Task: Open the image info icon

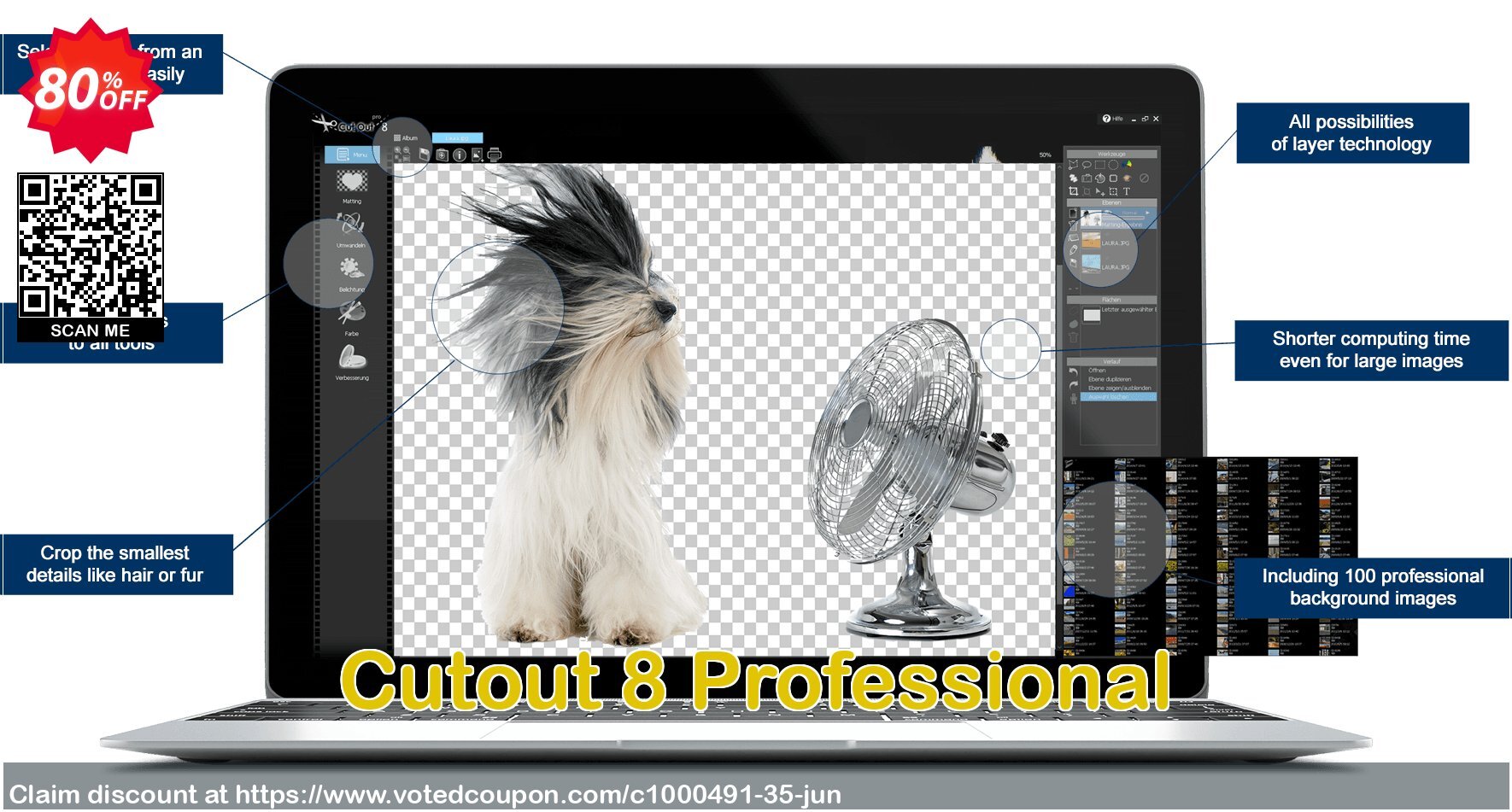Action: [x=460, y=155]
